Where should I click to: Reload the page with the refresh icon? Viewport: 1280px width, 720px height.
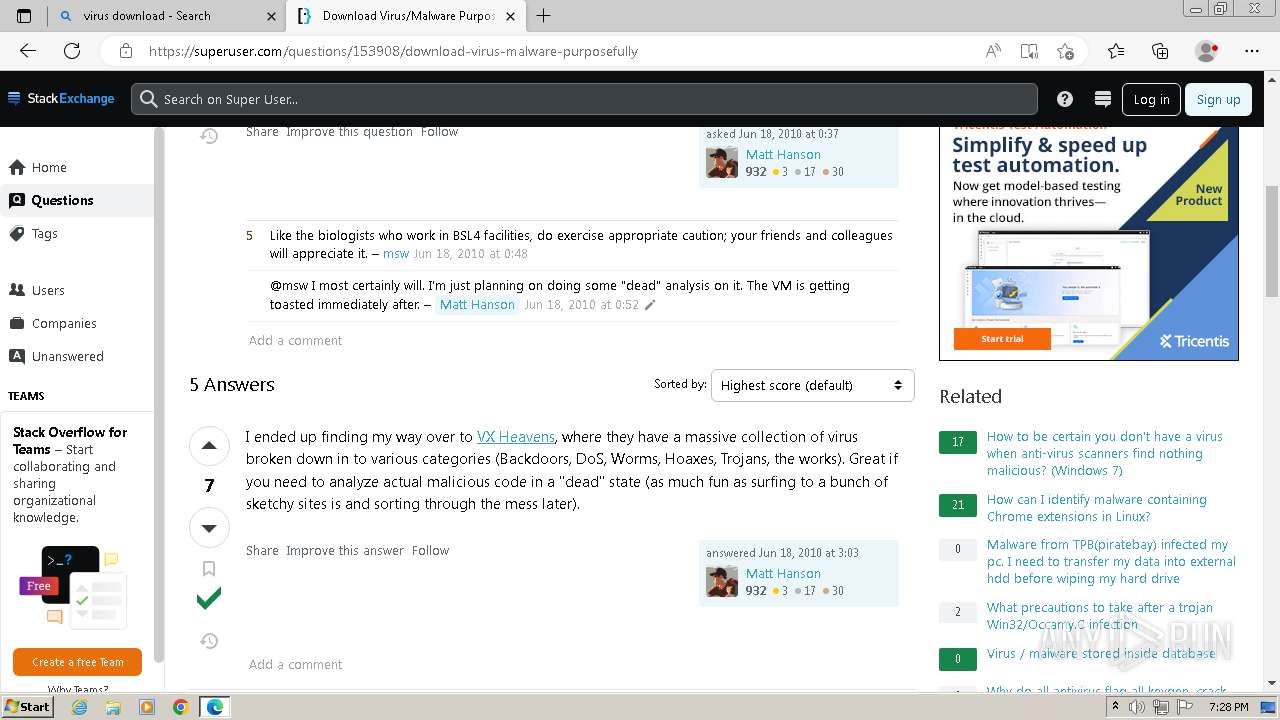point(72,51)
